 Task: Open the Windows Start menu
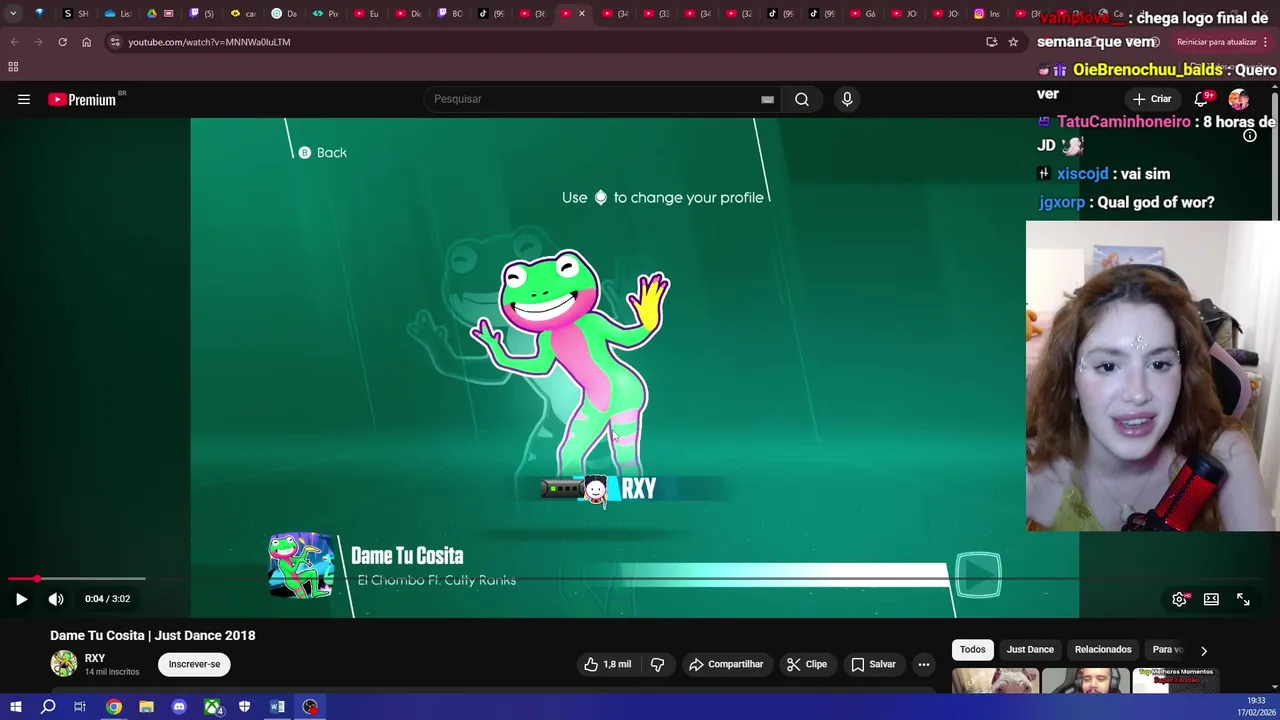pyautogui.click(x=15, y=707)
